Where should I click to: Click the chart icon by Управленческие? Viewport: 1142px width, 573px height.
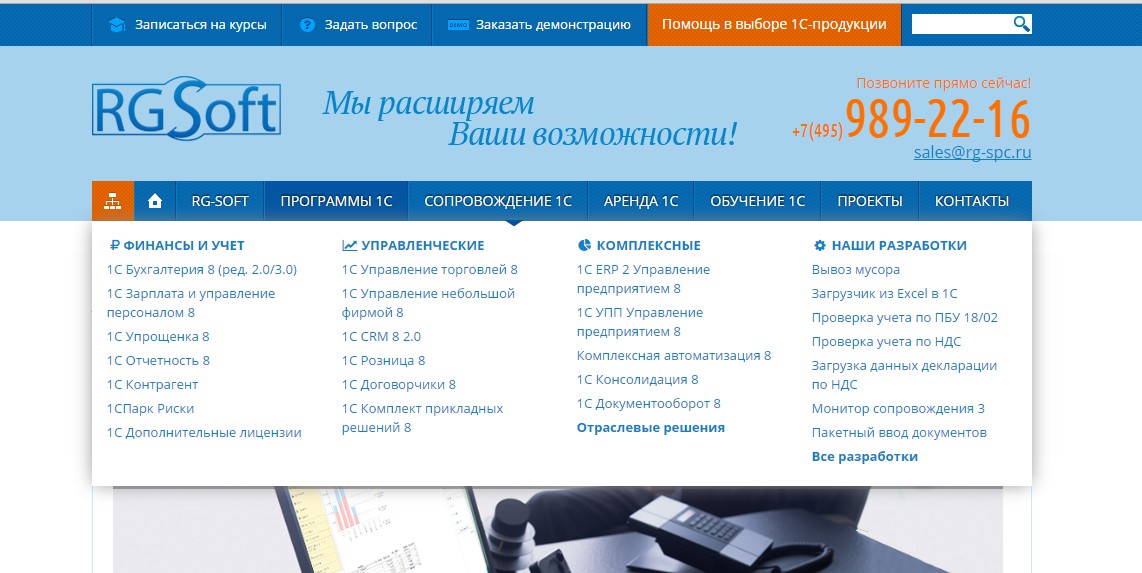pyautogui.click(x=350, y=245)
